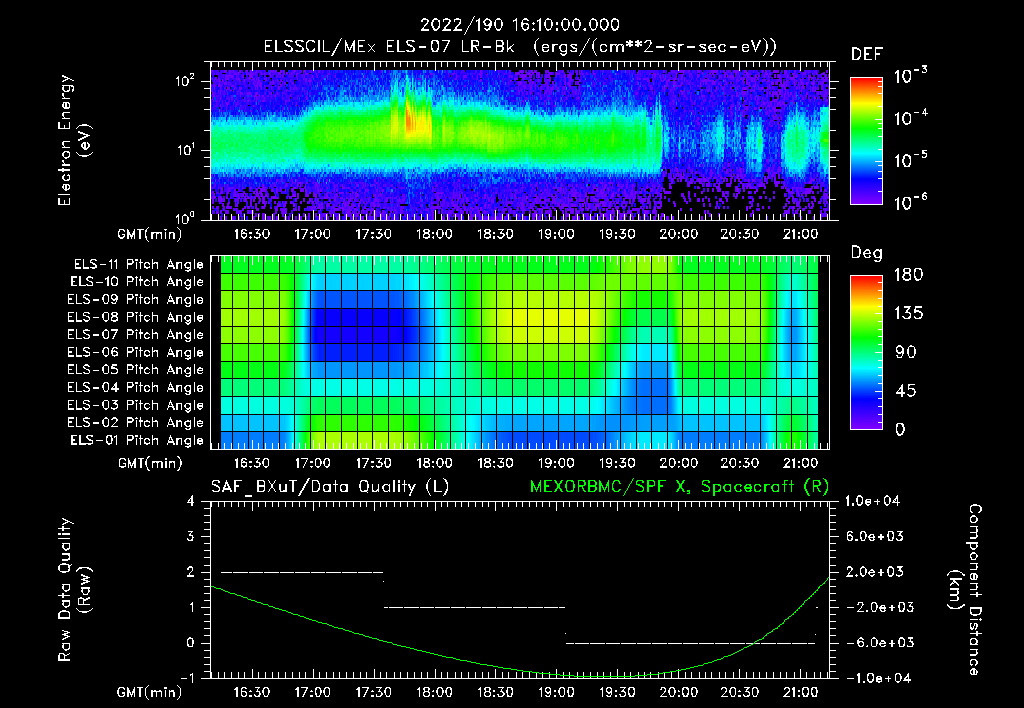Select the ELS-01 Pitch Angle row label

137,440
